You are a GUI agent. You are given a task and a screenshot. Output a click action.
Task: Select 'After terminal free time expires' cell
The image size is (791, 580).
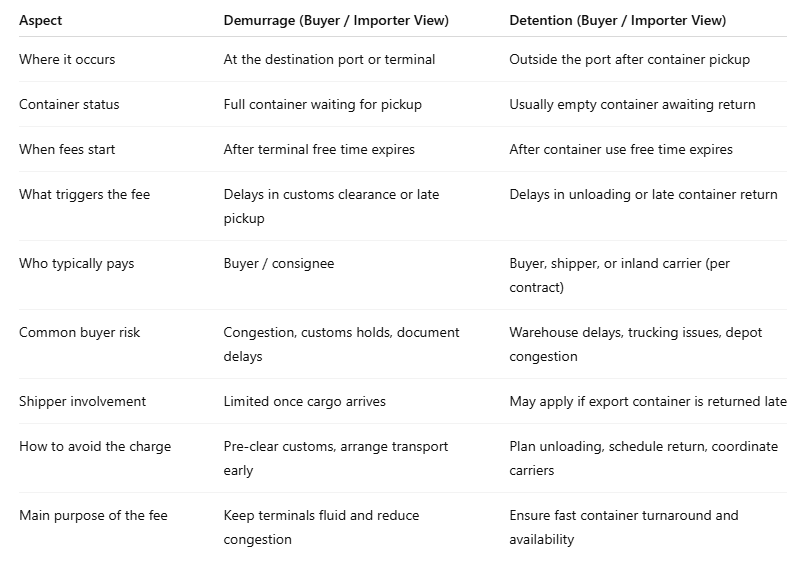point(319,149)
